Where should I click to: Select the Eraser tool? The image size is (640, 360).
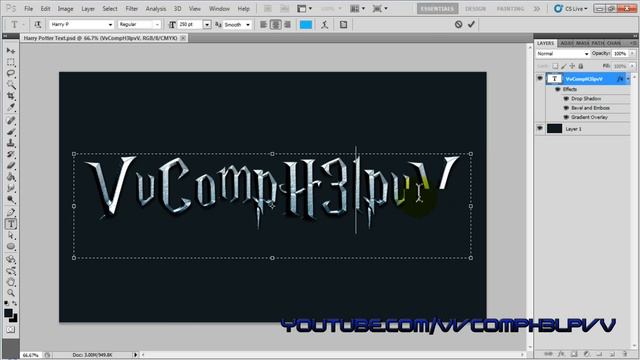[11, 166]
